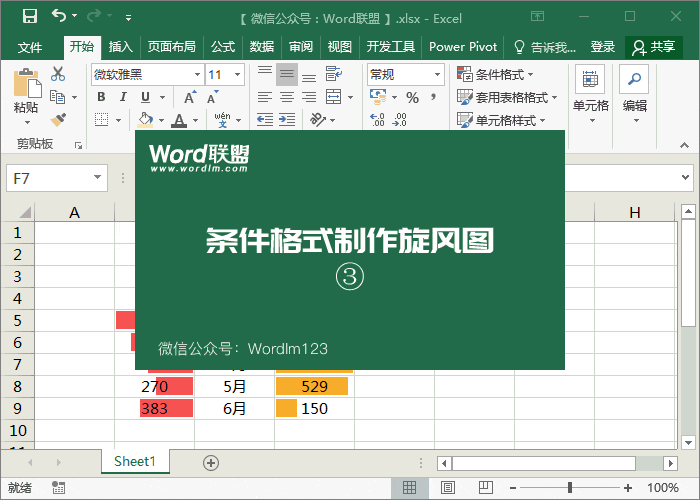The image size is (700, 500).
Task: Click the cell borders icon
Action: [x=102, y=119]
